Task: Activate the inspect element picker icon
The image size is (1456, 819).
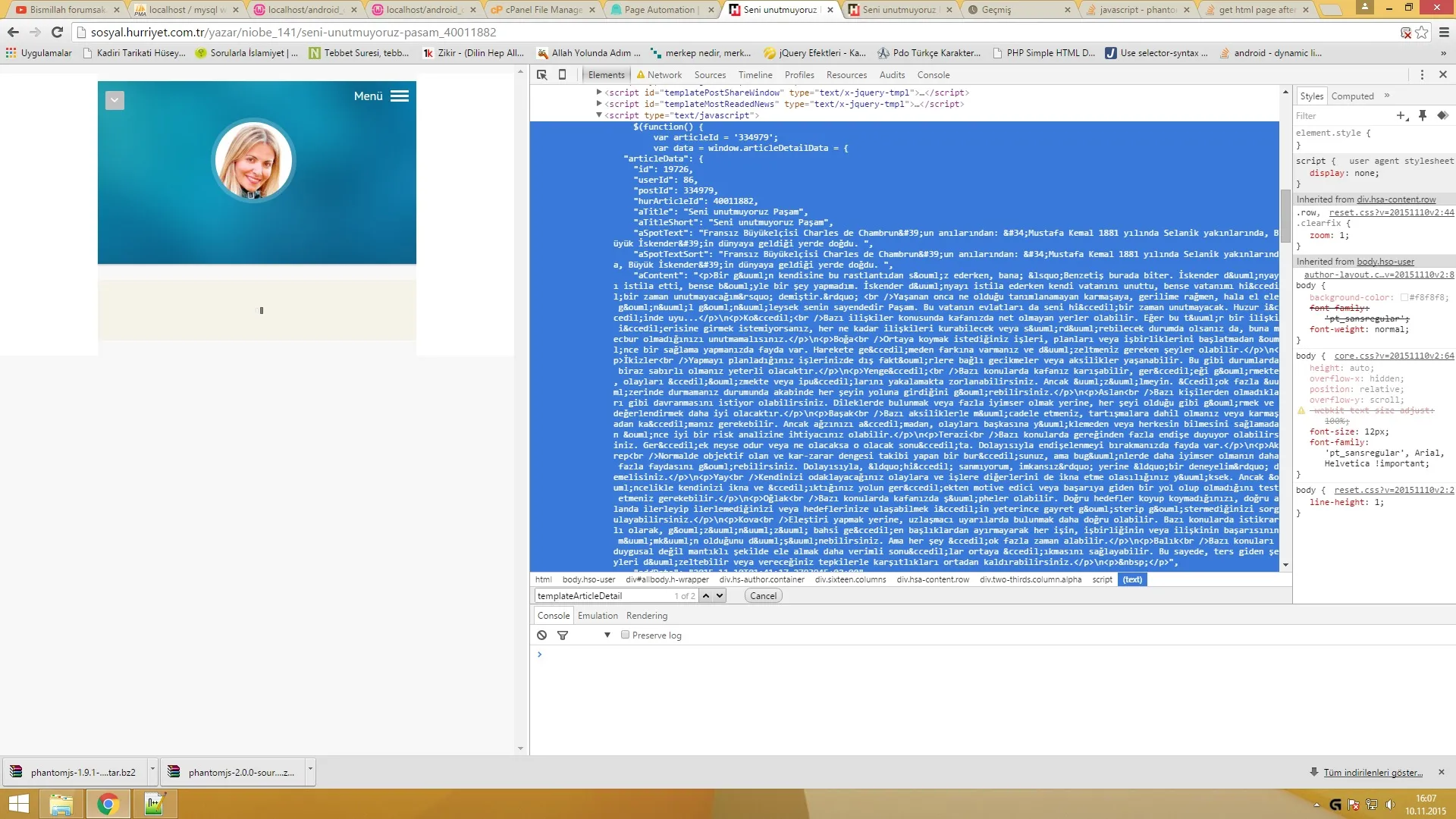Action: tap(541, 74)
